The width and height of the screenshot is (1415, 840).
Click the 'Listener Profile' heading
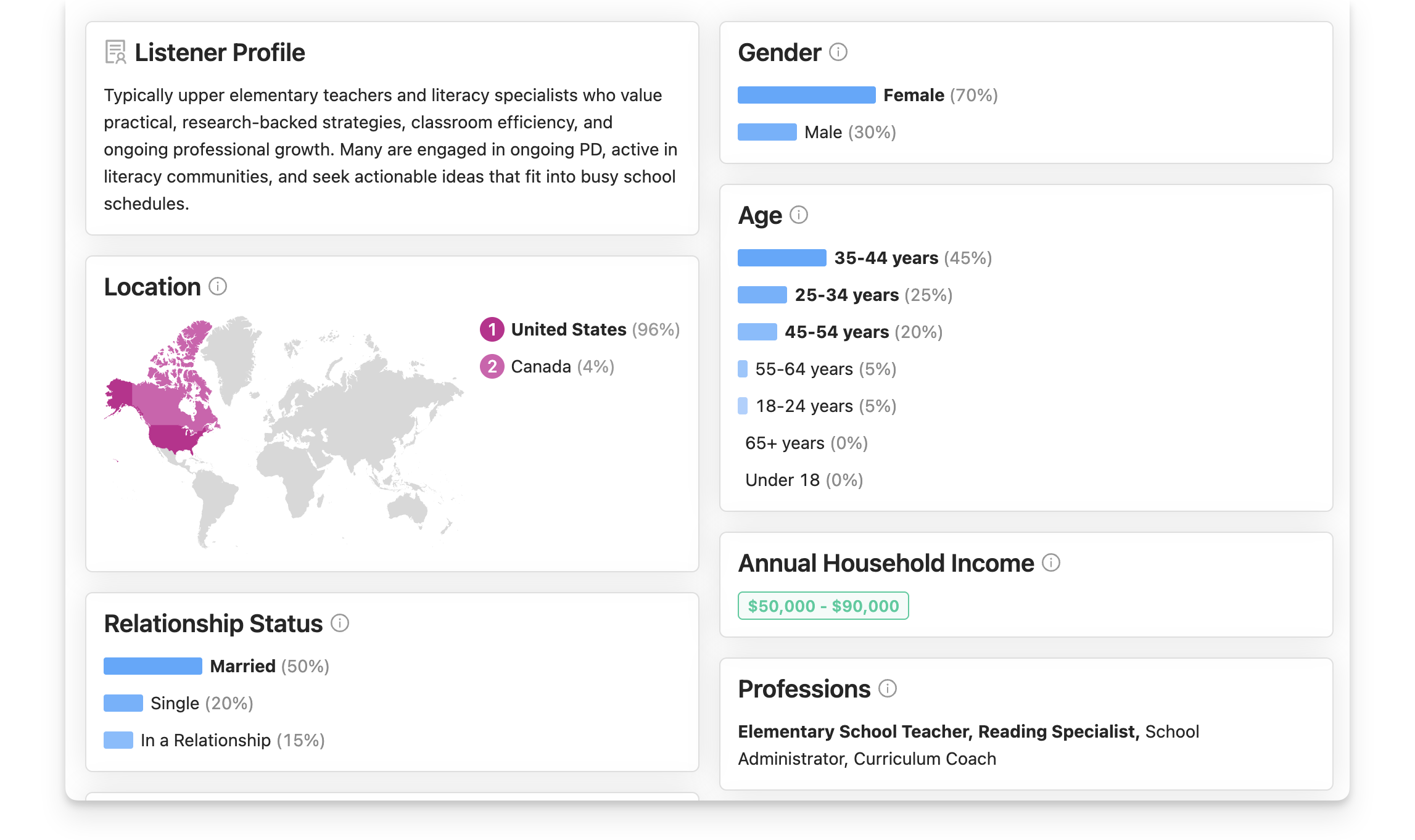[220, 52]
